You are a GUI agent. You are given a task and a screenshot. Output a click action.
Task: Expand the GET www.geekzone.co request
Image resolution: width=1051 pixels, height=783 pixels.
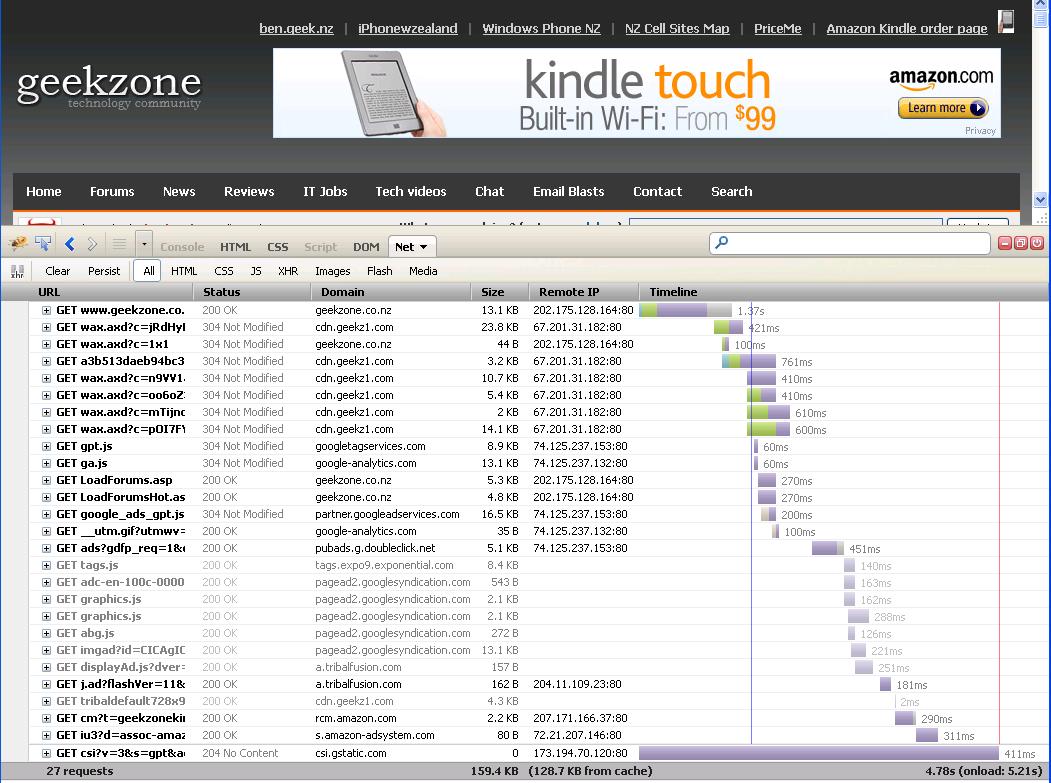(46, 310)
